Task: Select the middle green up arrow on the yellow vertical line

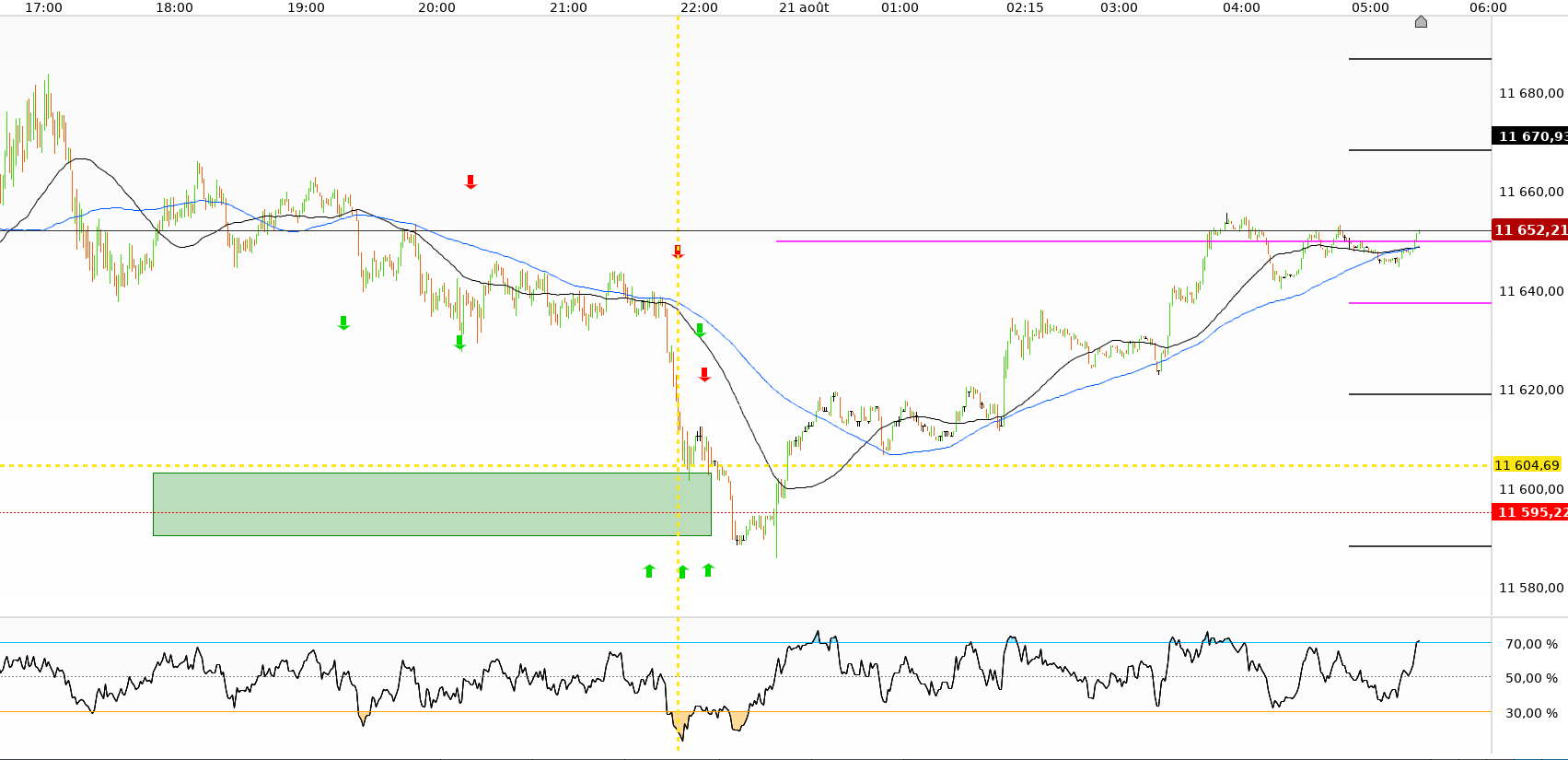Action: coord(682,571)
